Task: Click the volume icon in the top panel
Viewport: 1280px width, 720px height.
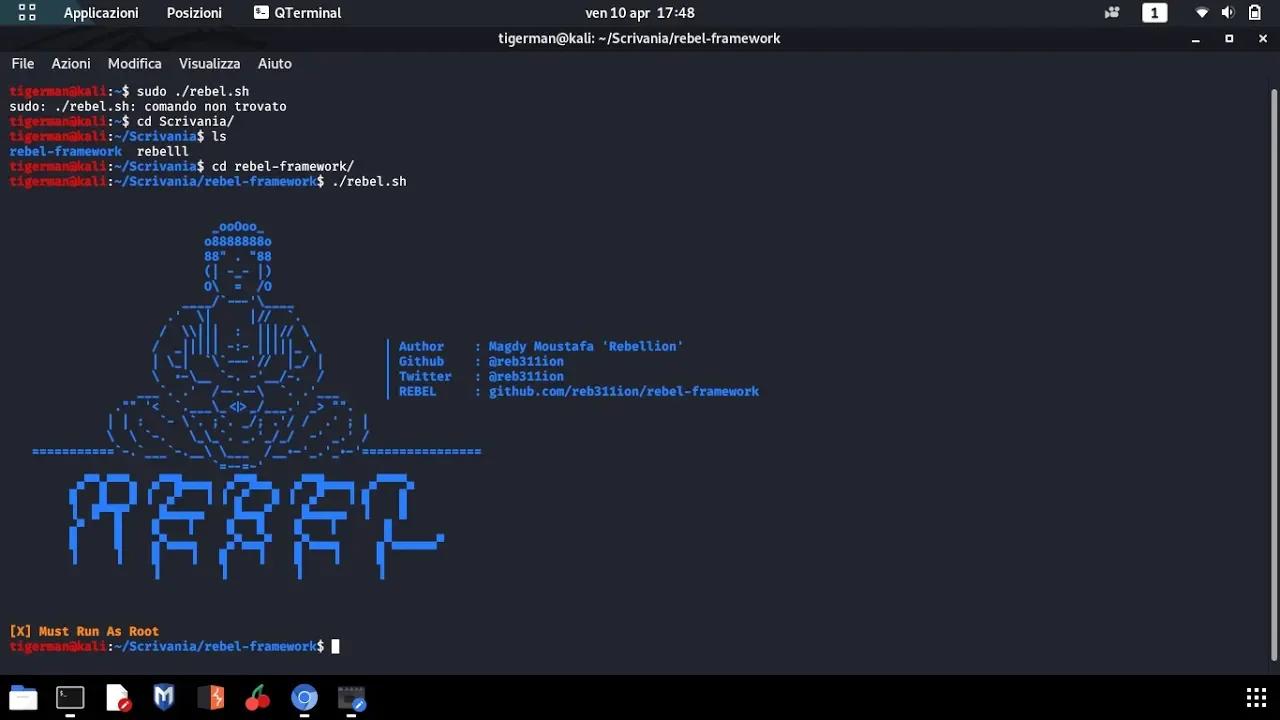Action: tap(1228, 13)
